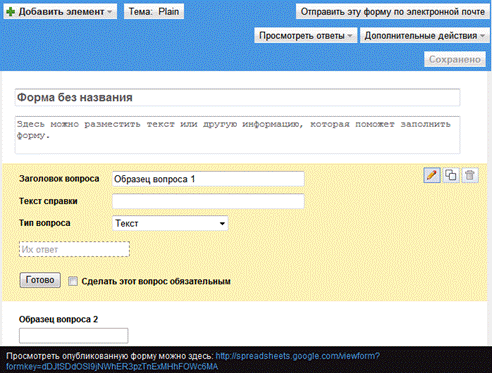Open the 'Добавить элемент' dropdown
The width and height of the screenshot is (492, 373).
pyautogui.click(x=60, y=12)
